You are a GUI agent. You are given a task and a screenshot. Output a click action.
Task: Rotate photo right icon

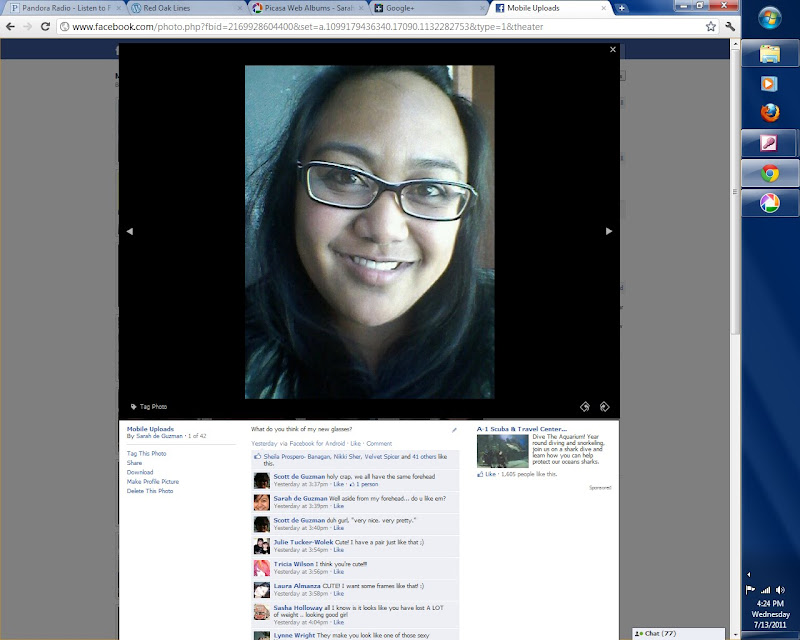click(x=604, y=406)
